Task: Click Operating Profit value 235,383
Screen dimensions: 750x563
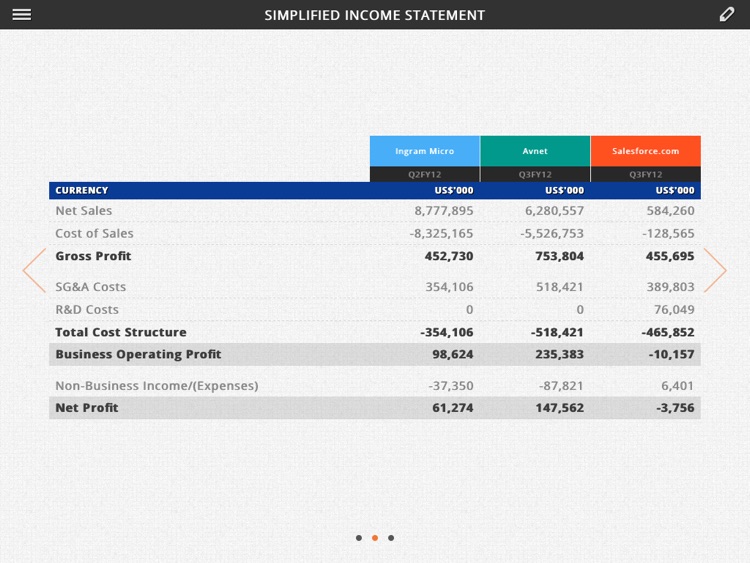Action: (x=560, y=354)
